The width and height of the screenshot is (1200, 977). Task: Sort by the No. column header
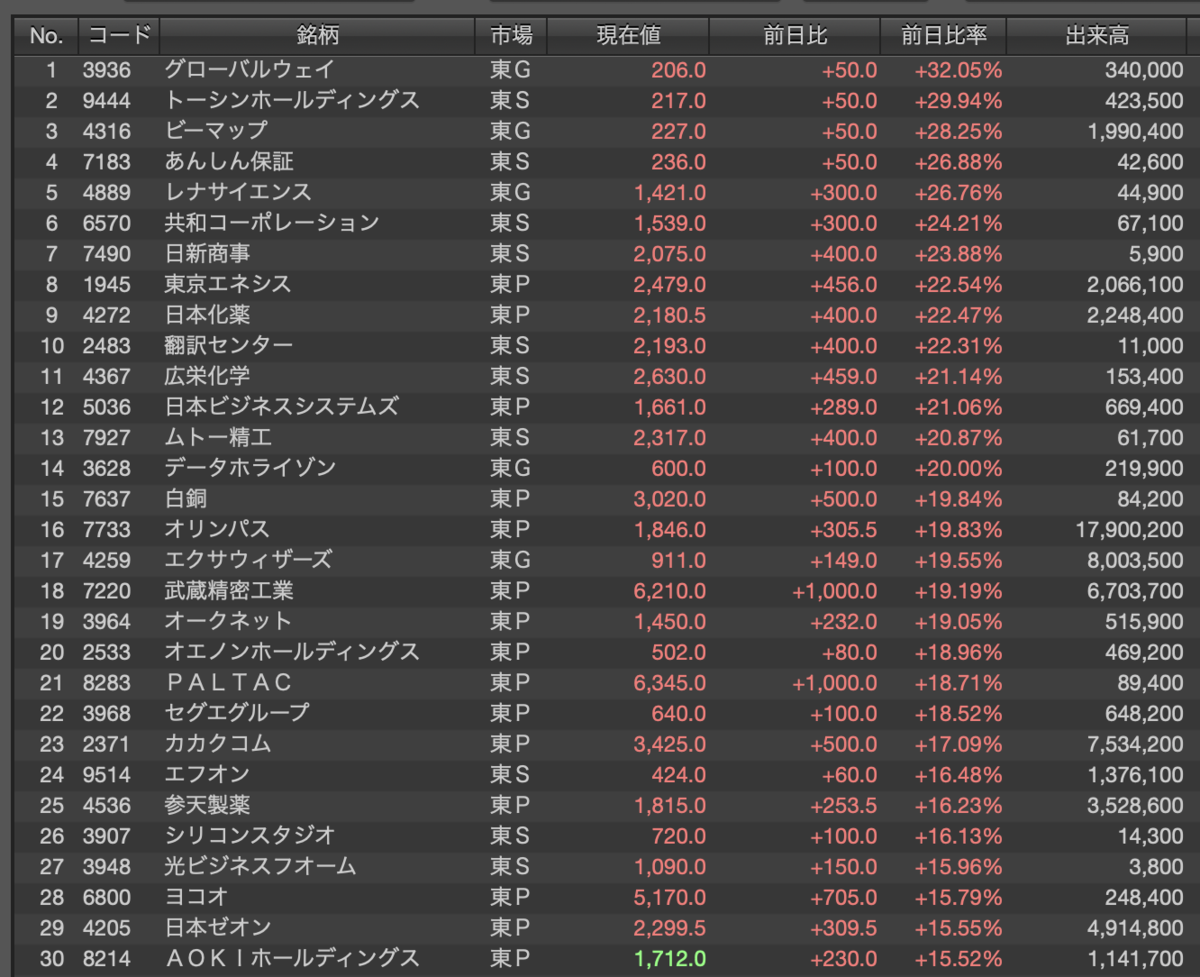46,36
